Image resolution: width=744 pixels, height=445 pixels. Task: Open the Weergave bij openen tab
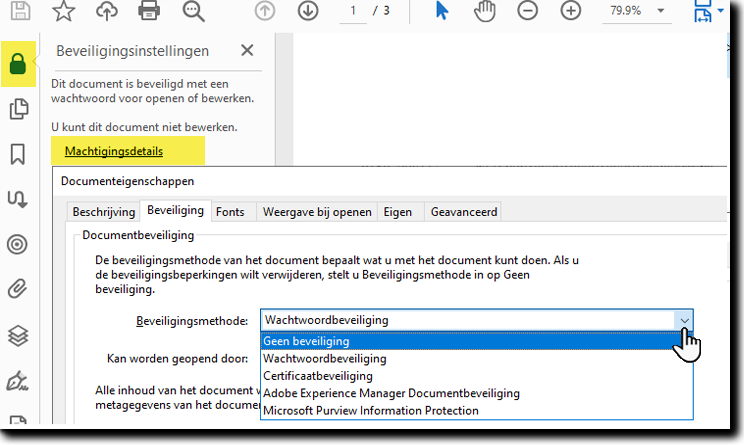(x=317, y=212)
